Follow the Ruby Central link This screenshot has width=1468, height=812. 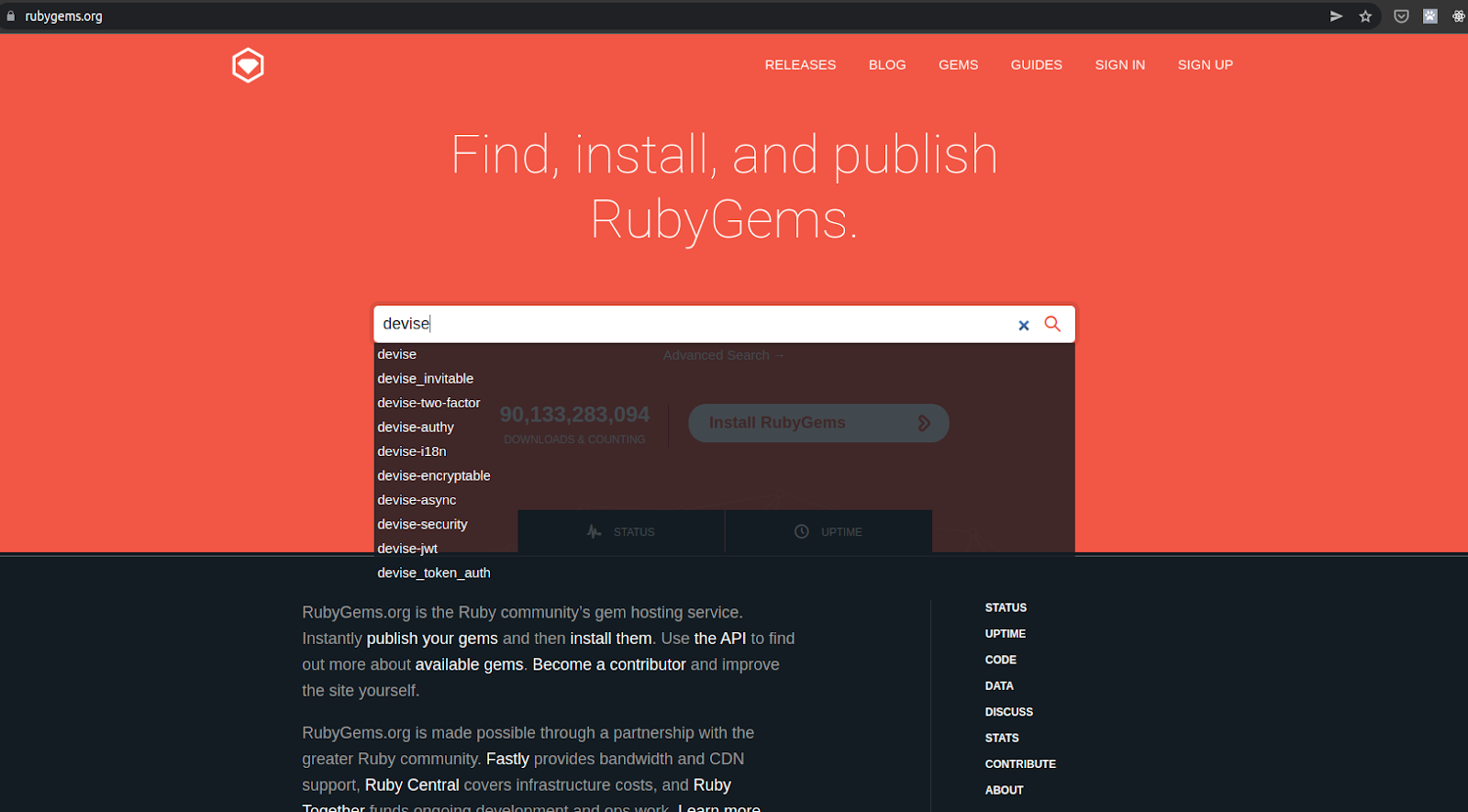[x=412, y=785]
